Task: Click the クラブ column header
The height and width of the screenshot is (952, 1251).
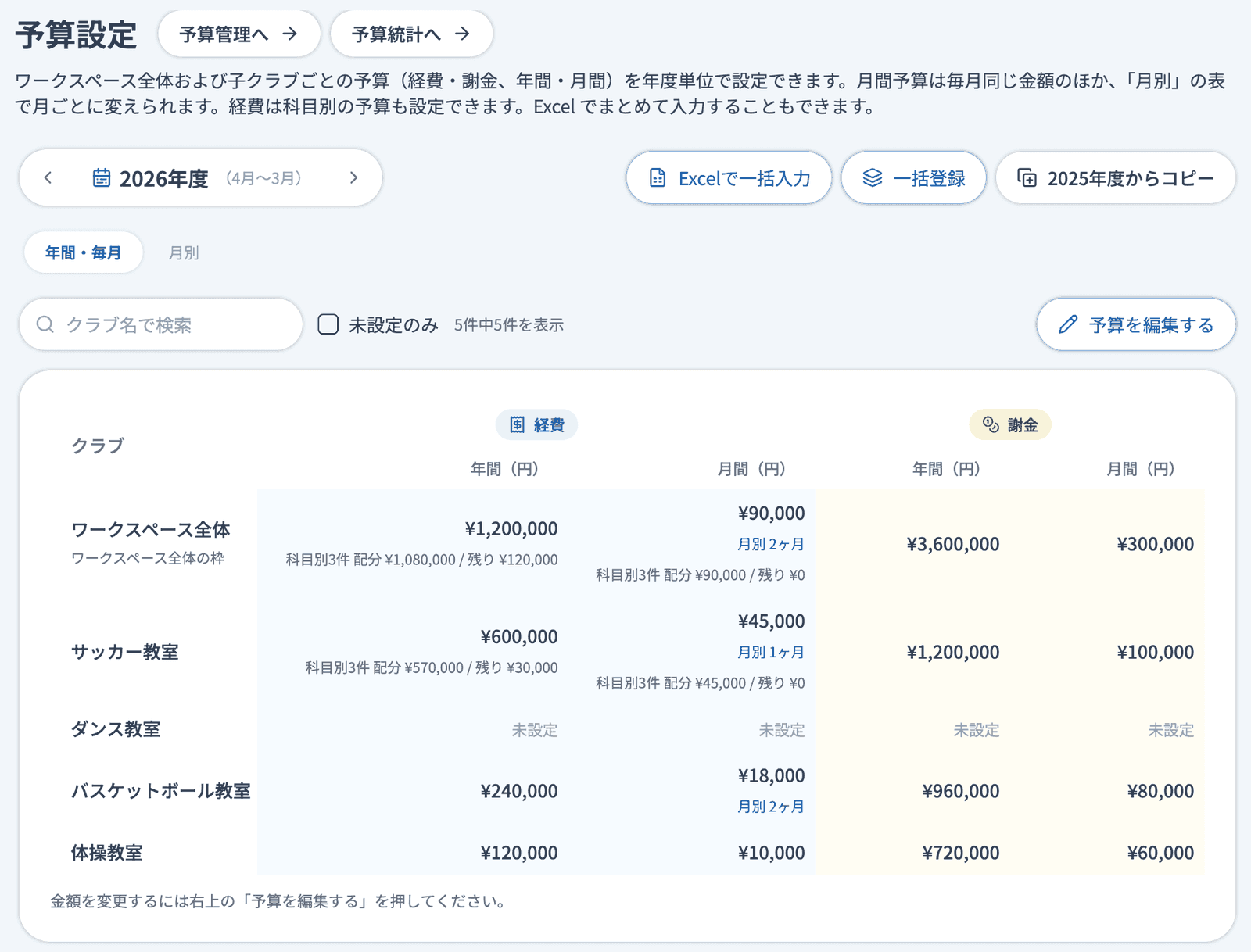Action: (x=98, y=446)
